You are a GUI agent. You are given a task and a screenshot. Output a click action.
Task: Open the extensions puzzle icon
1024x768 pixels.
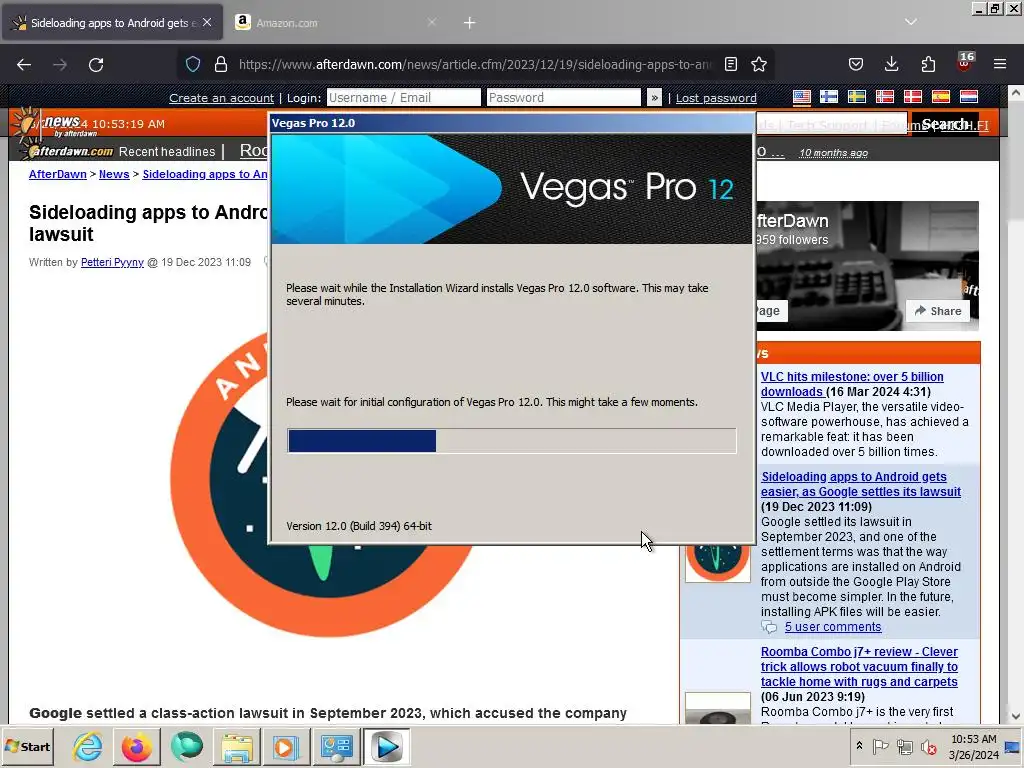[x=928, y=64]
